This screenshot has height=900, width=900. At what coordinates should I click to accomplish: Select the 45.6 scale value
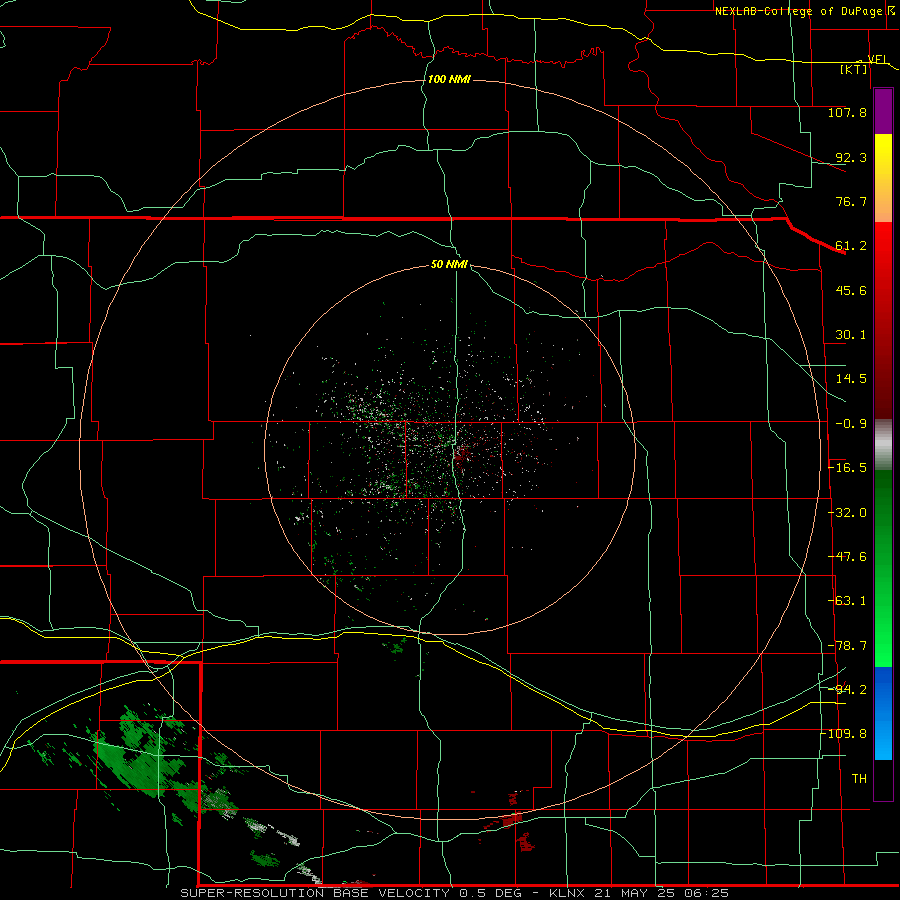pyautogui.click(x=851, y=290)
